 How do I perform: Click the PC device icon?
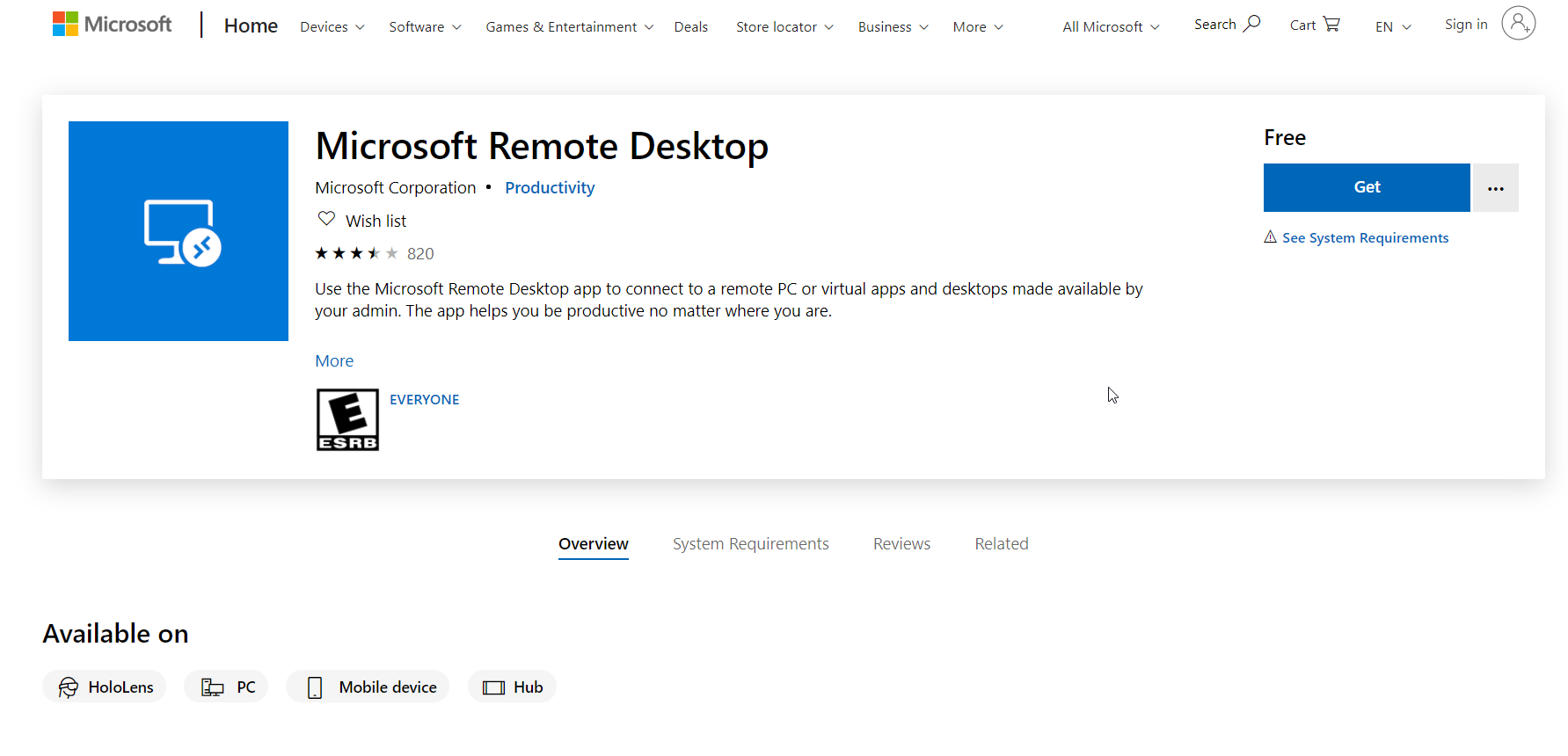click(x=212, y=687)
